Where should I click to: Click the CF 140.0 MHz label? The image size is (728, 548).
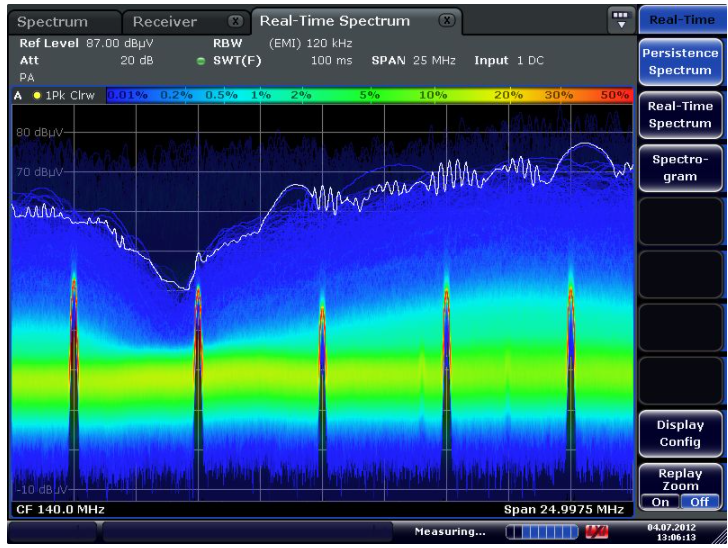[x=60, y=509]
